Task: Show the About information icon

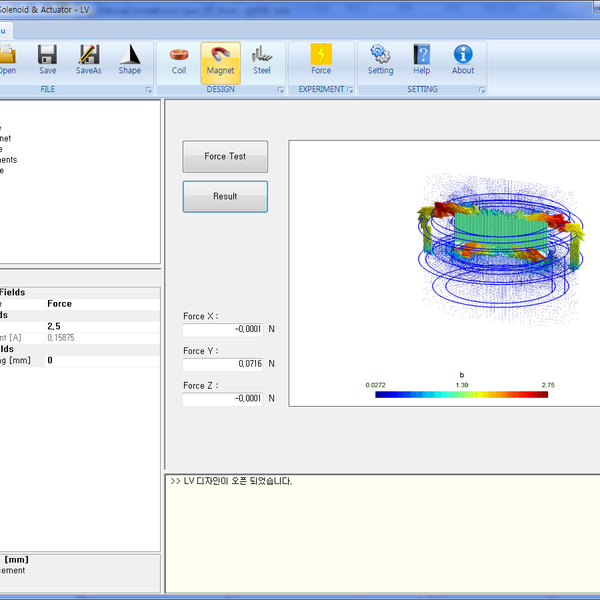Action: tap(463, 58)
